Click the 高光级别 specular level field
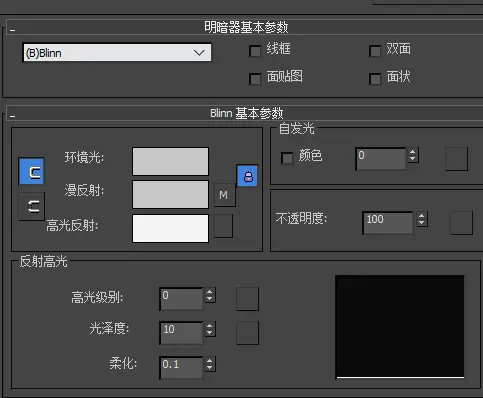 coord(181,299)
